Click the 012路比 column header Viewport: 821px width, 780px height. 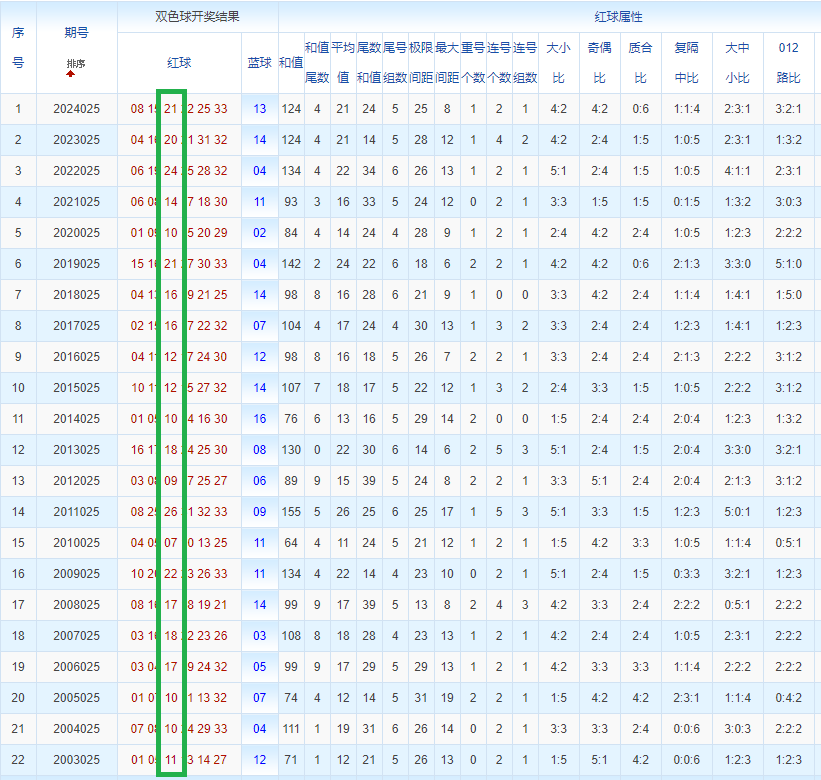788,62
